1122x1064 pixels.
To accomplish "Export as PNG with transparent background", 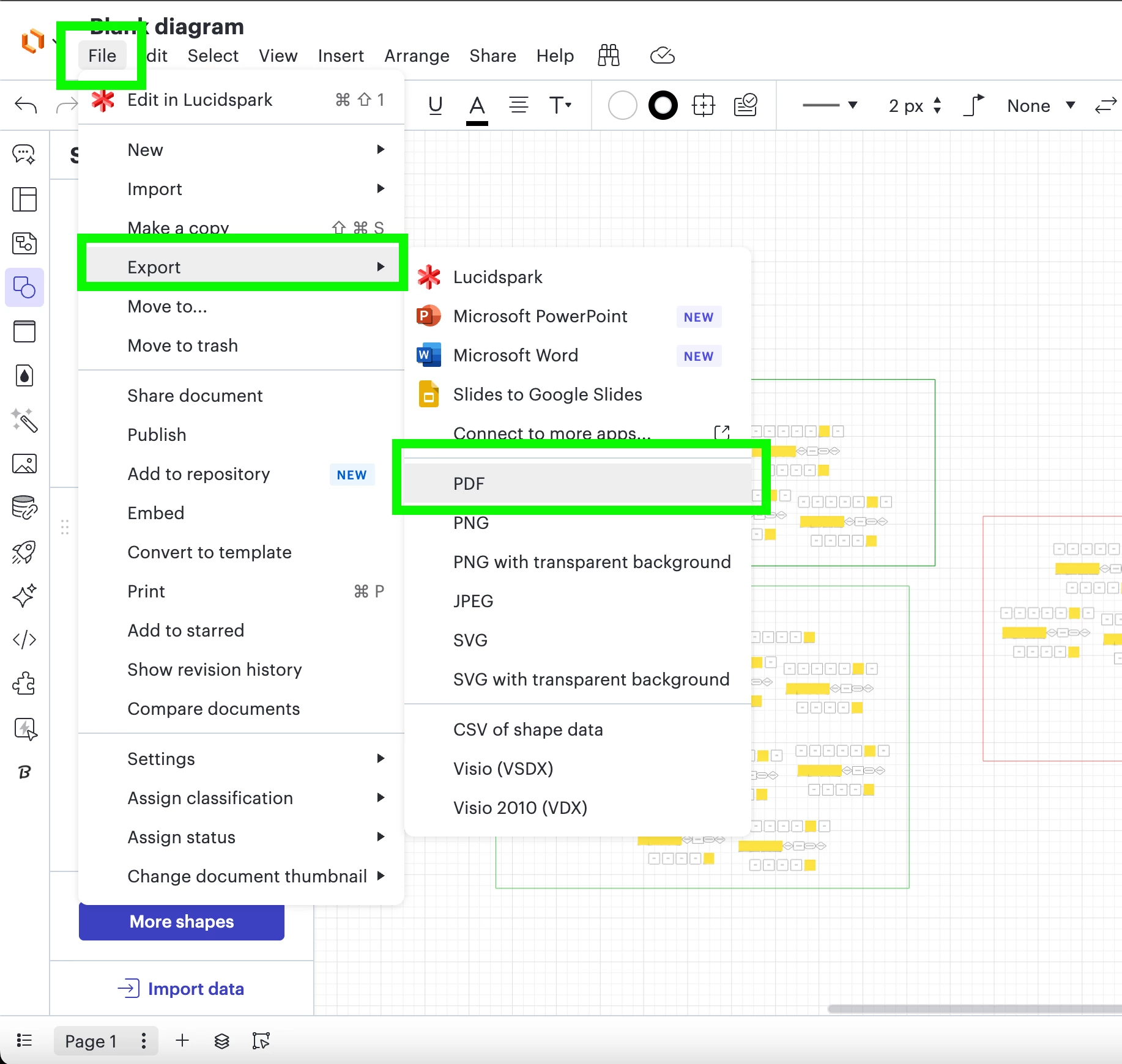I will 578,562.
